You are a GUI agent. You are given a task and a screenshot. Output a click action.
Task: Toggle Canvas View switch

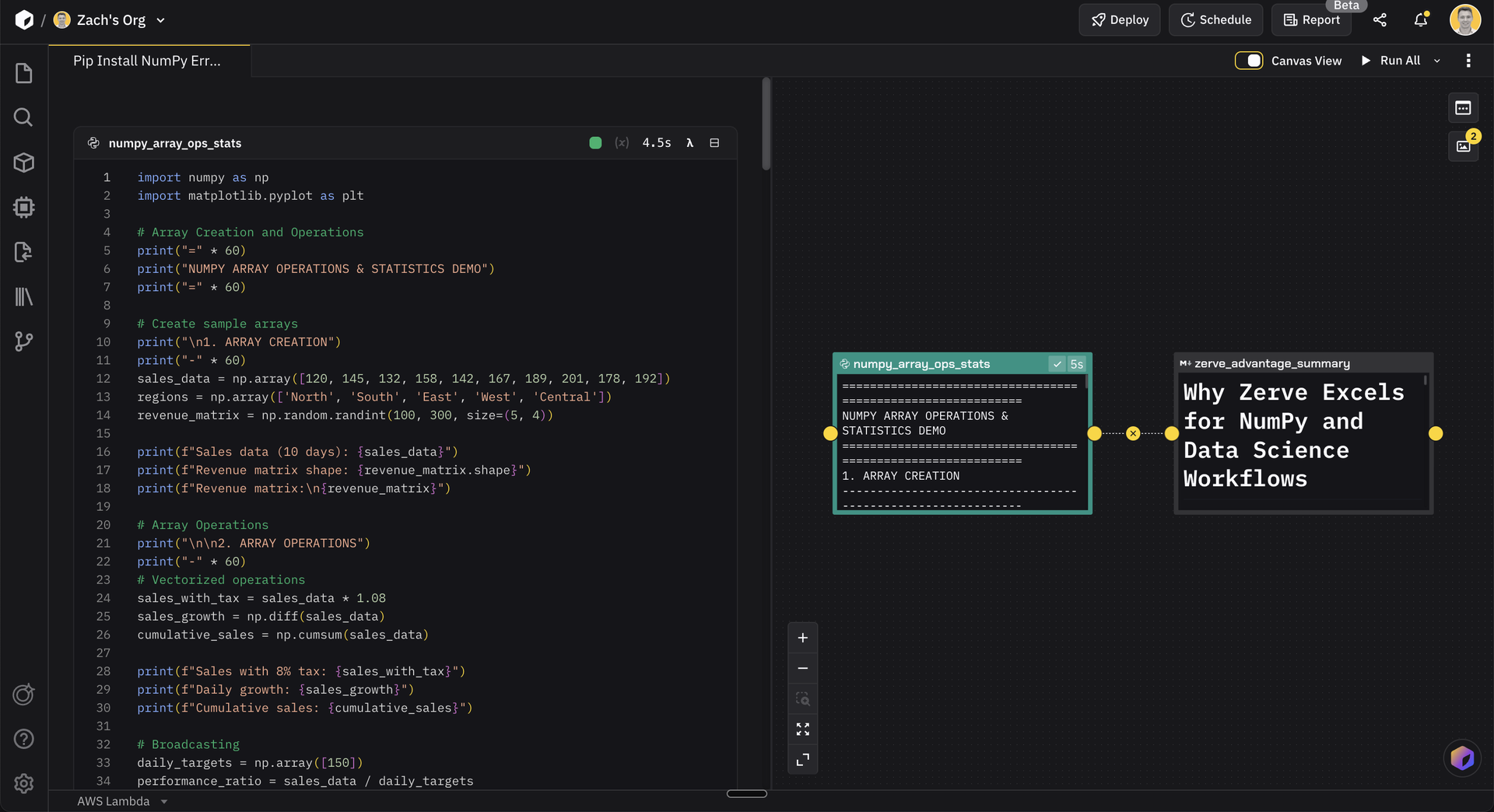pyautogui.click(x=1249, y=61)
